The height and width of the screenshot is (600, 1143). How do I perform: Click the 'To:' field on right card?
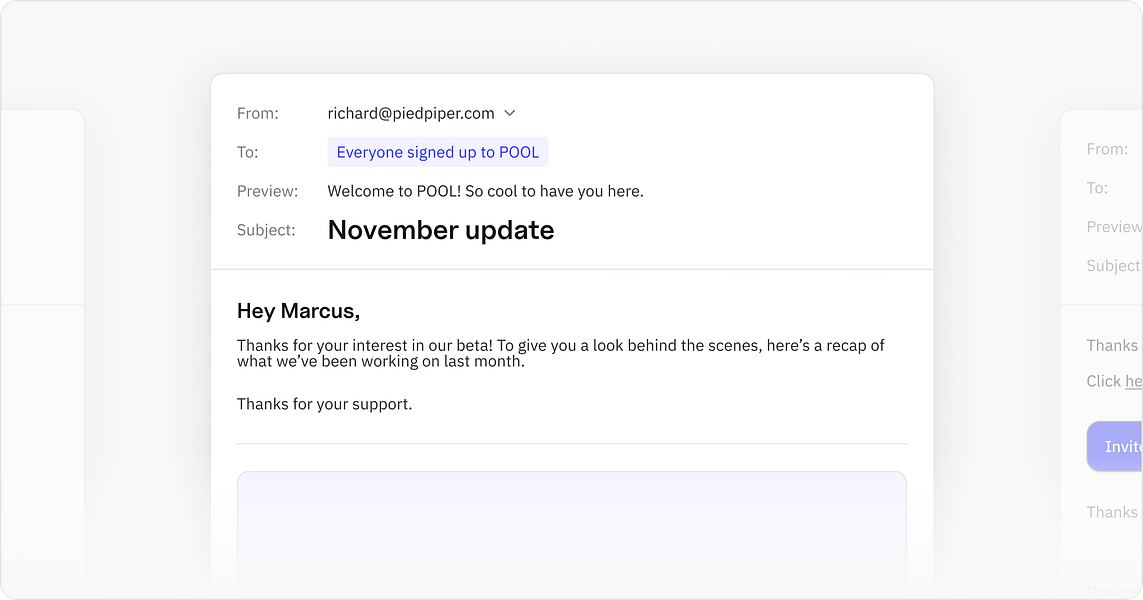pyautogui.click(x=1097, y=188)
